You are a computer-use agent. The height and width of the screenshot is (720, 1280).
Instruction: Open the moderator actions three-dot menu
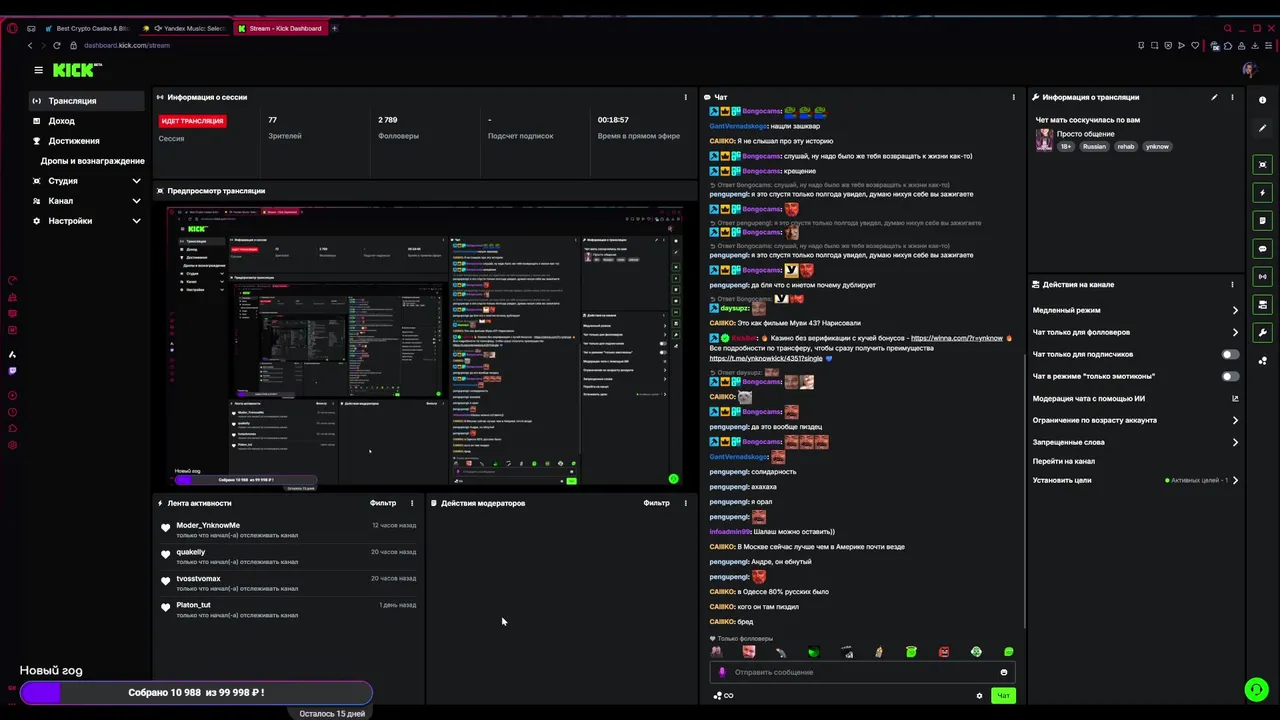[685, 503]
